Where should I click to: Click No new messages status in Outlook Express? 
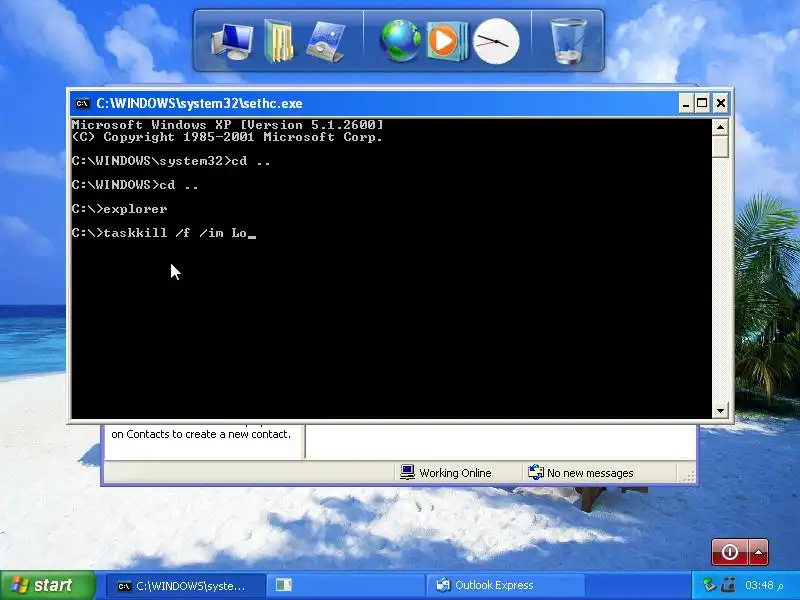(590, 473)
